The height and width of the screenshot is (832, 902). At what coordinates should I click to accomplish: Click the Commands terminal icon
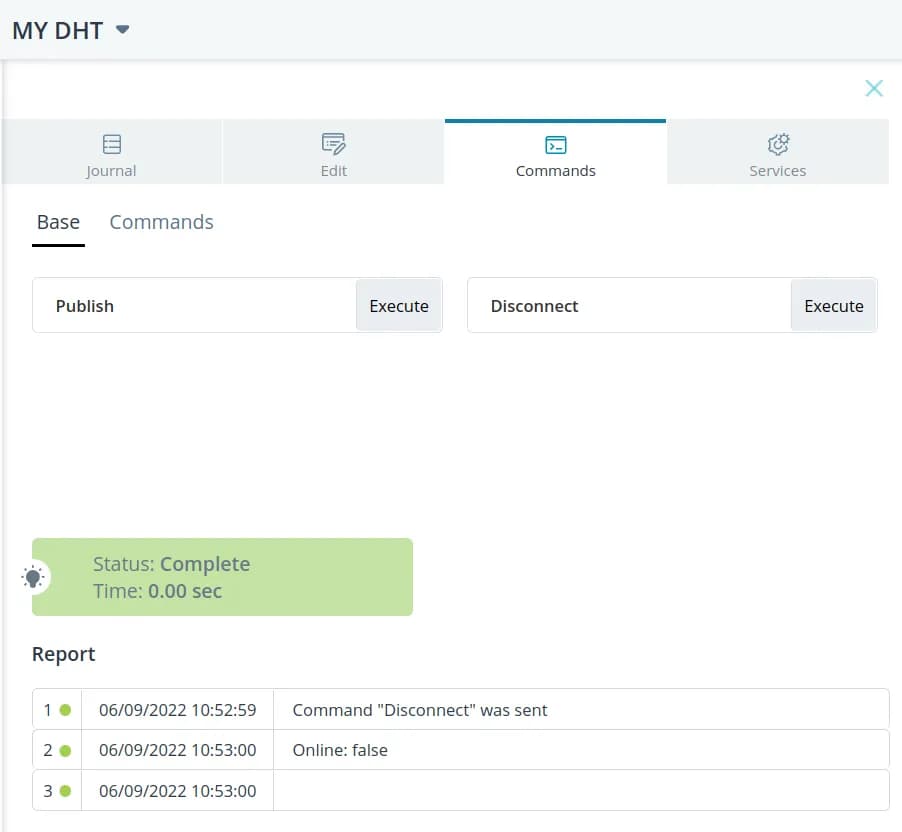click(556, 145)
